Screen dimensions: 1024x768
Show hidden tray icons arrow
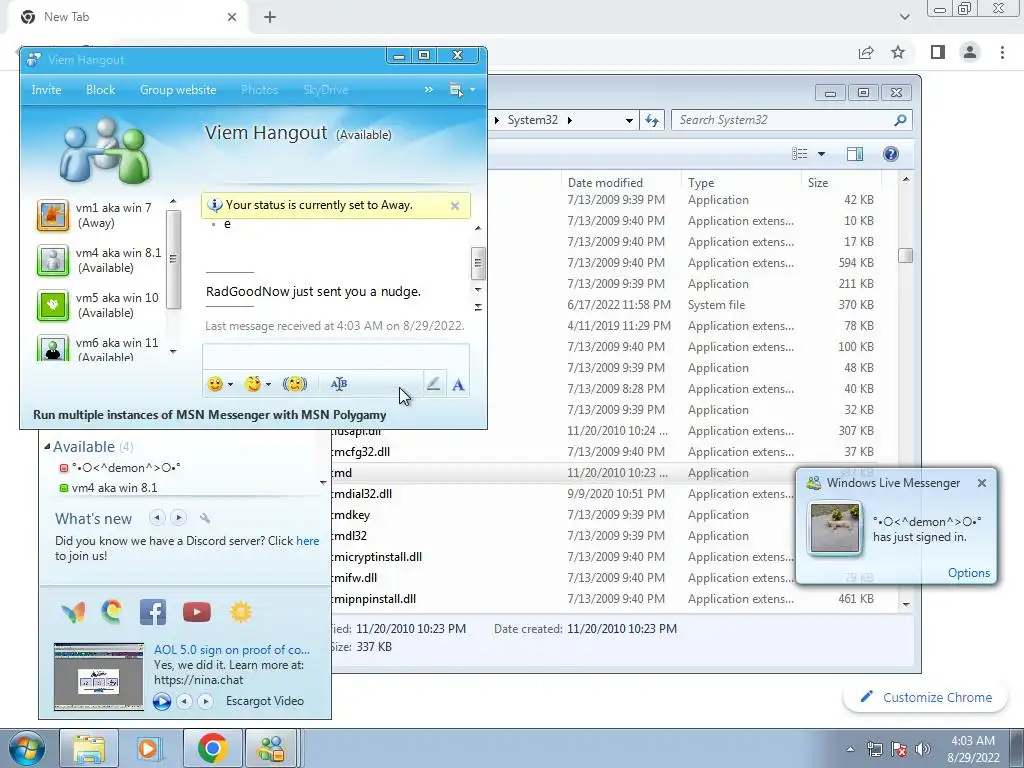pyautogui.click(x=850, y=750)
